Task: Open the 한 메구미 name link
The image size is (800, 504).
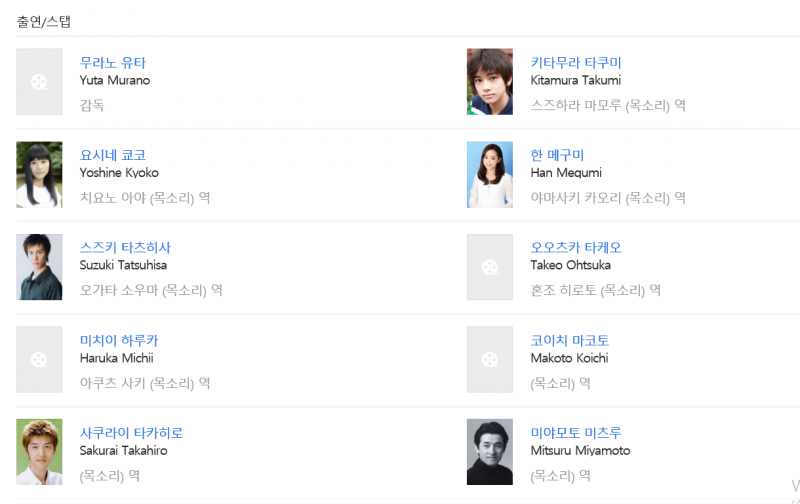Action: click(557, 155)
